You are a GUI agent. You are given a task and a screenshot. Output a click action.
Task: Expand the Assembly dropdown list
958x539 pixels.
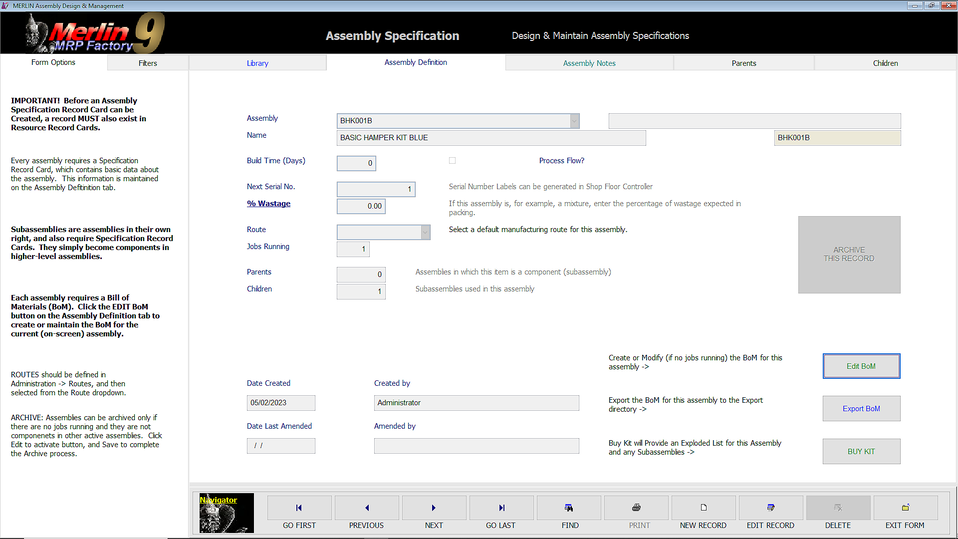pos(574,121)
